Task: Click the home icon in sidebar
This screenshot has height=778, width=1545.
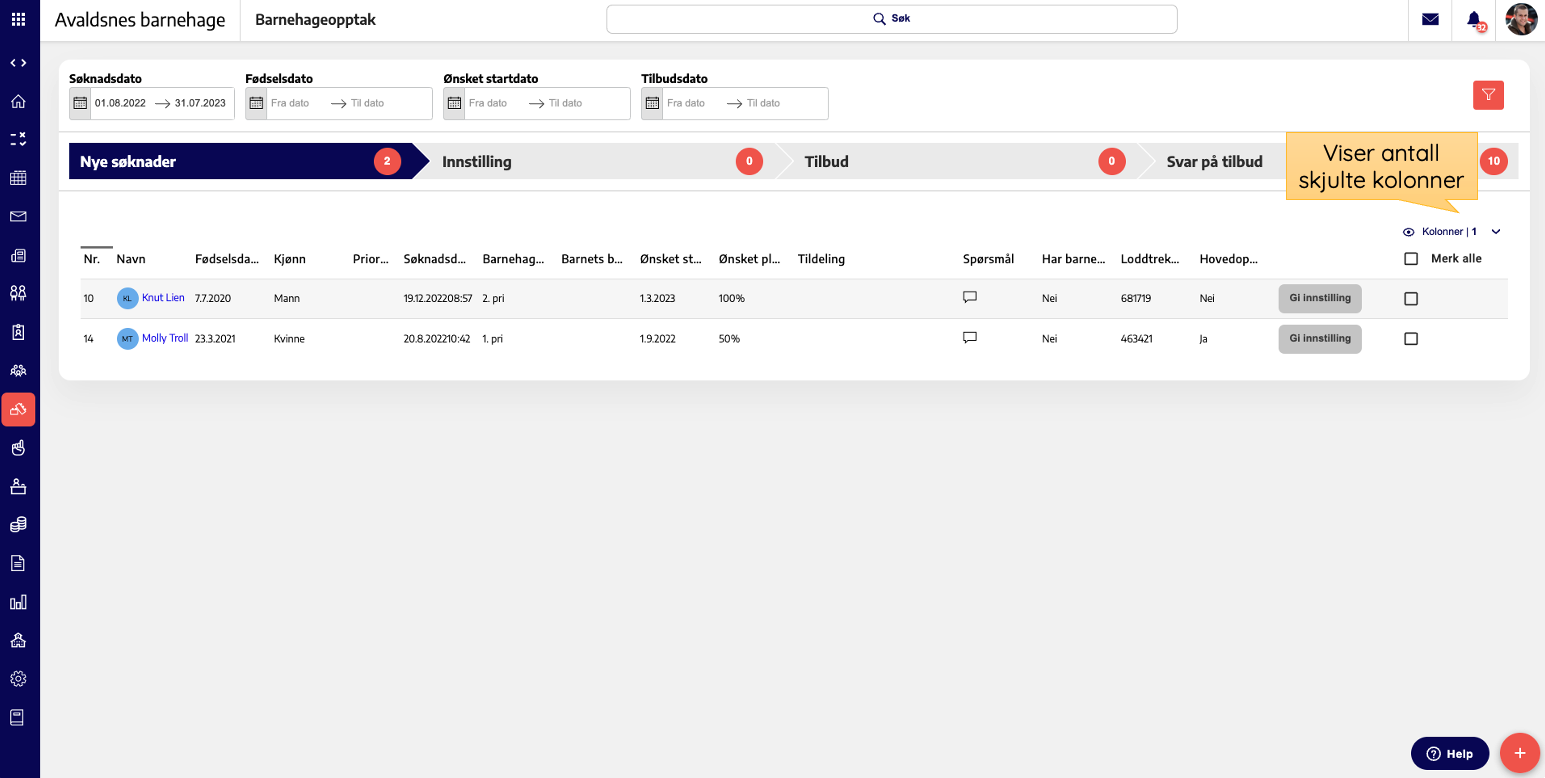Action: click(18, 101)
